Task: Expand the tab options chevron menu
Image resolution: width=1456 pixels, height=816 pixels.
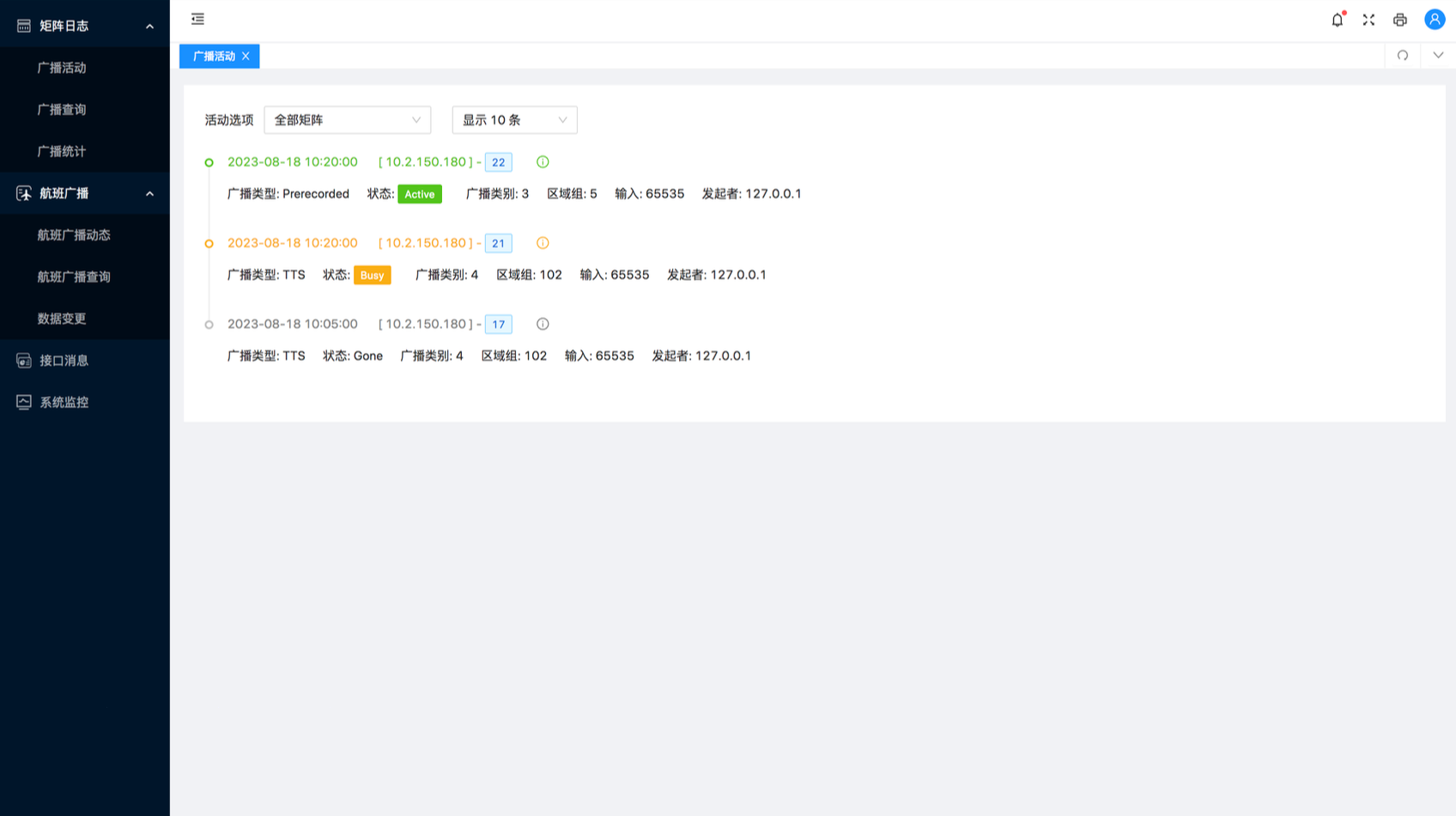Action: 1438,56
